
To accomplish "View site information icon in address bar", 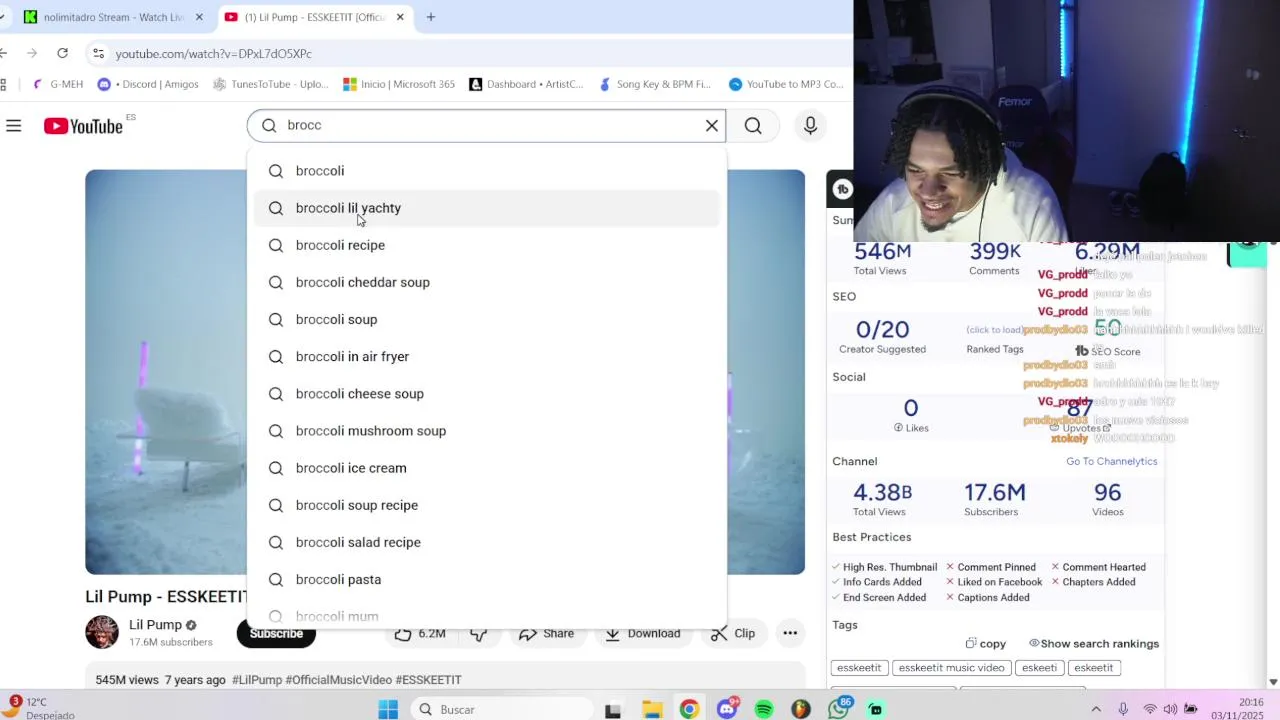I will click(x=97, y=53).
